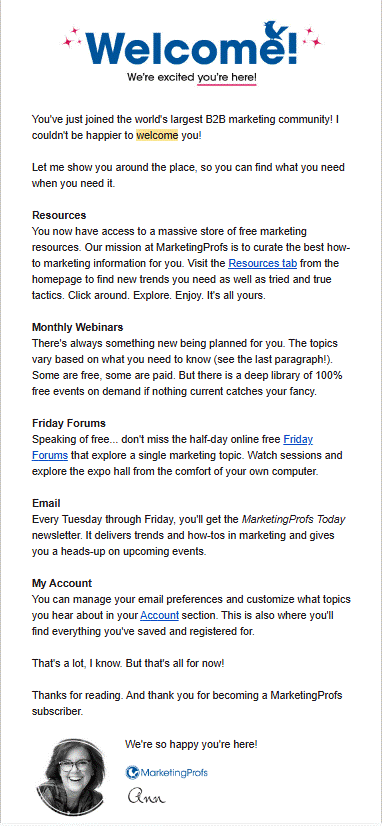Click the pink sparkle stars right of Welcome
The height and width of the screenshot is (826, 382).
[x=312, y=36]
